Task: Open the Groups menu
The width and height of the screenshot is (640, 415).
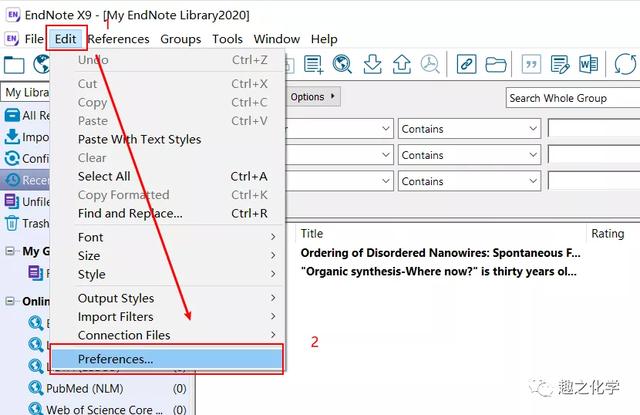Action: coord(180,39)
